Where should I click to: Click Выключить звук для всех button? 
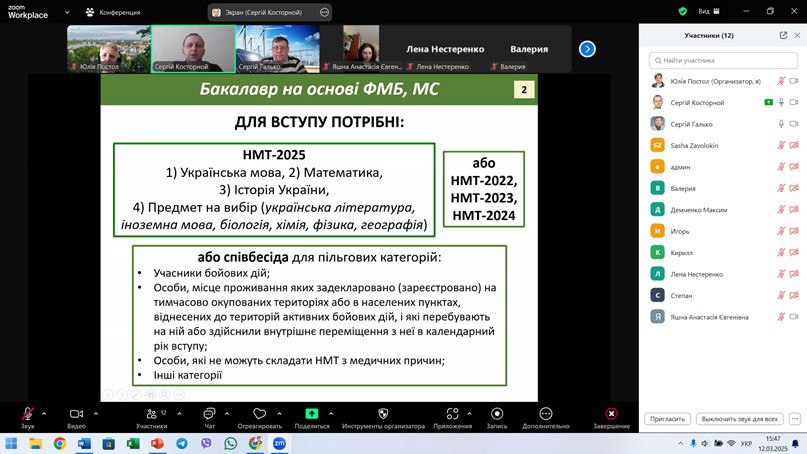[x=740, y=419]
